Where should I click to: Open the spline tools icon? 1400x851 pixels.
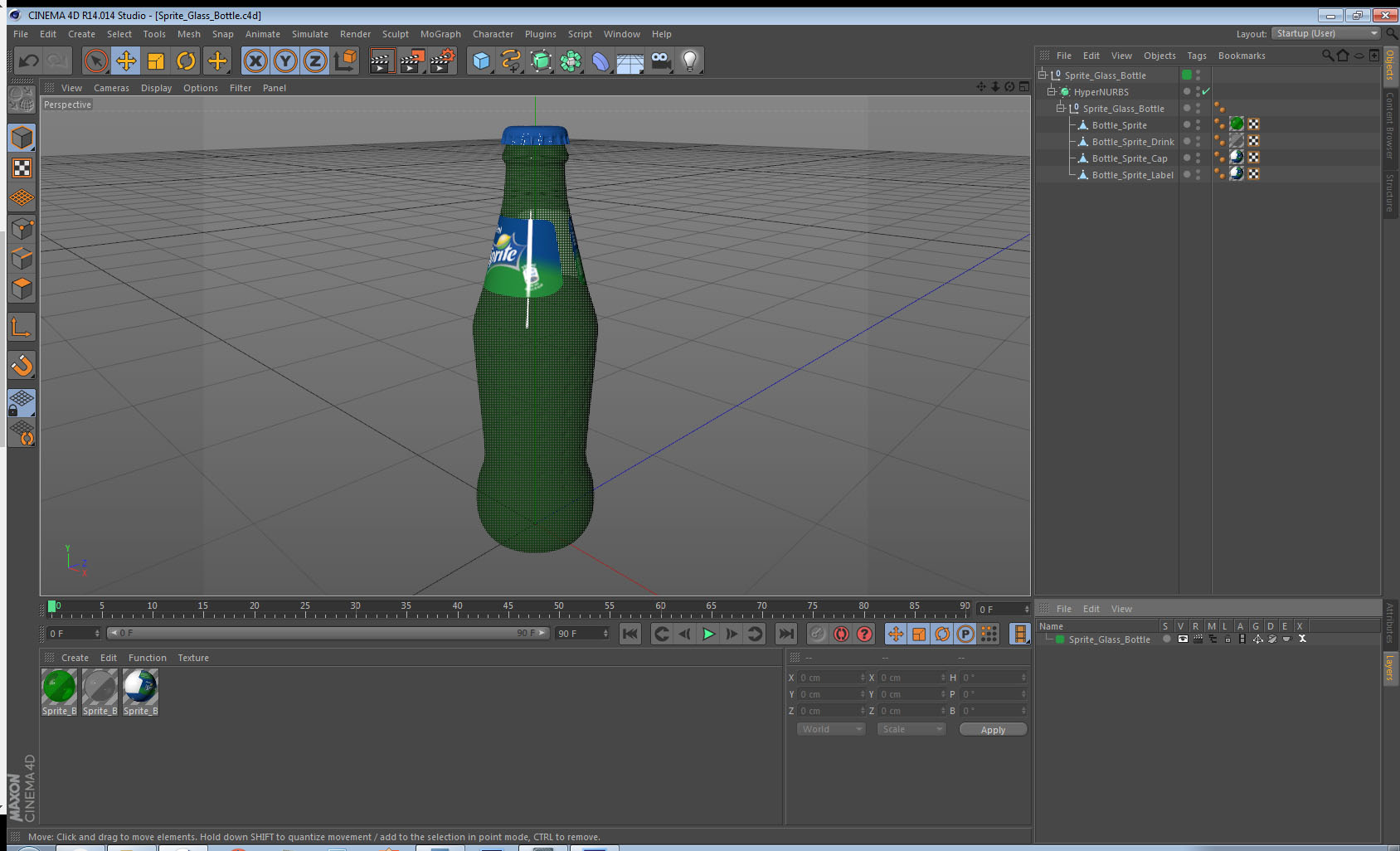511,61
